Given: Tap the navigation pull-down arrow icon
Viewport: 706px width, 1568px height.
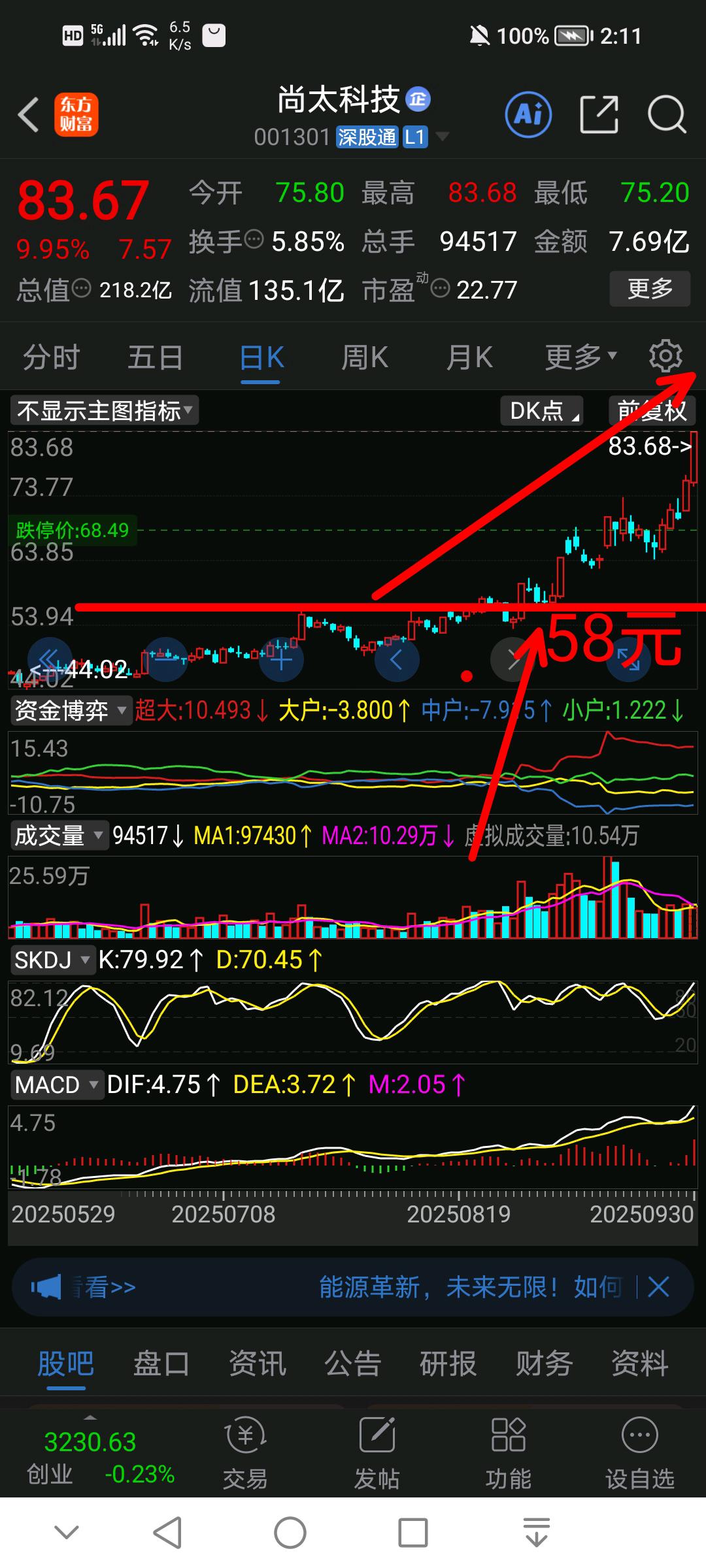Looking at the screenshot, I should pos(536,1532).
